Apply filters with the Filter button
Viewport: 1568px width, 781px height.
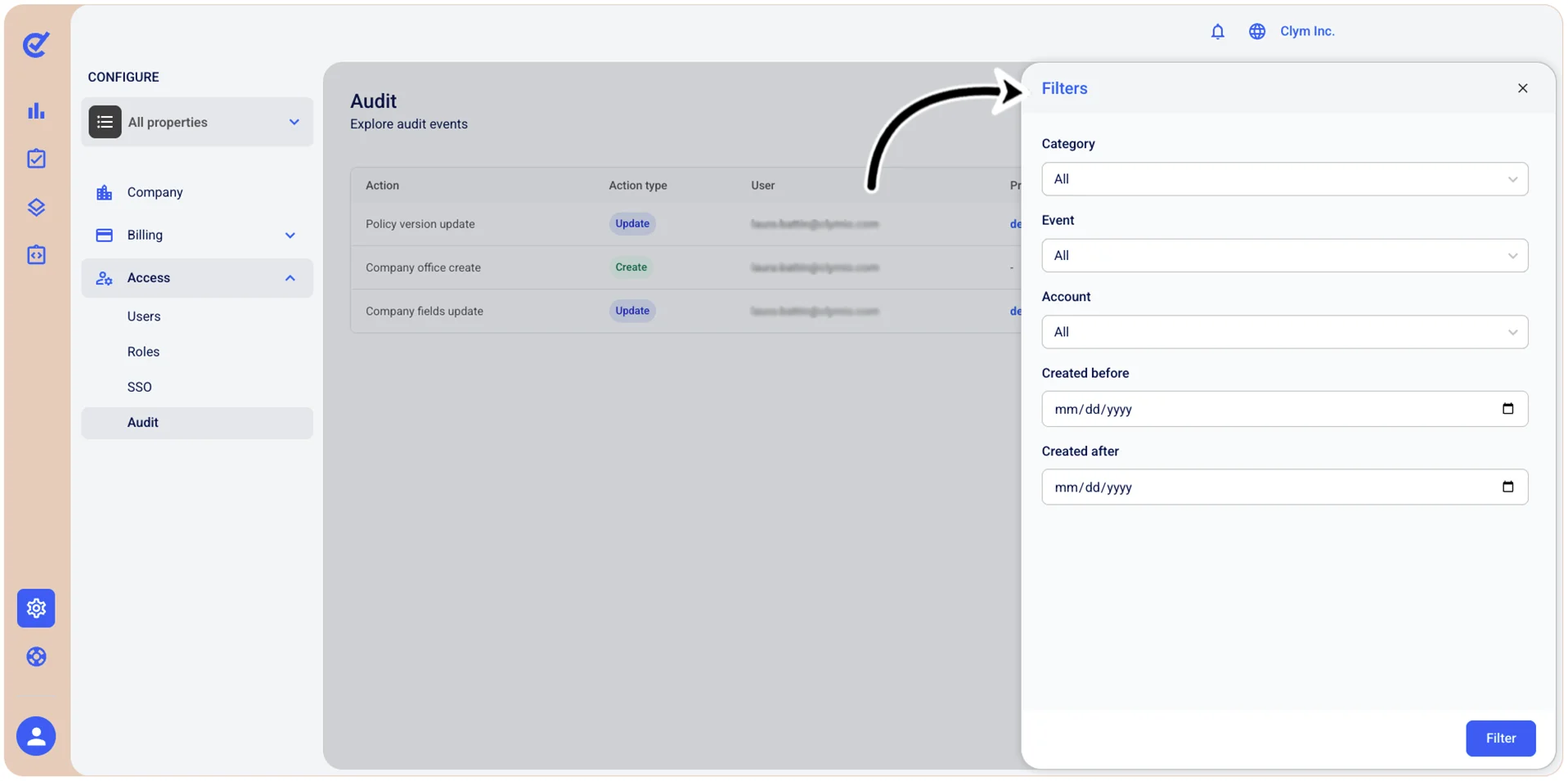coord(1500,738)
